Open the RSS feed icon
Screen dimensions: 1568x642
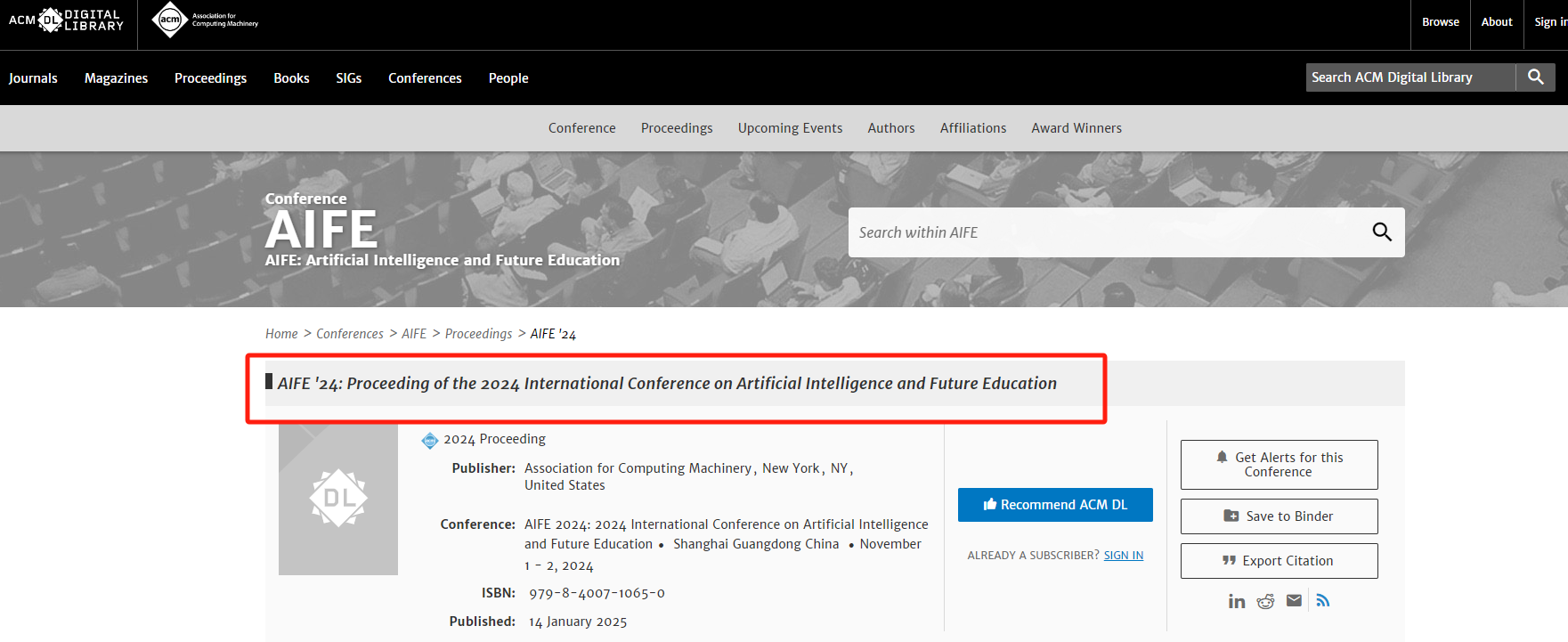pos(1323,600)
